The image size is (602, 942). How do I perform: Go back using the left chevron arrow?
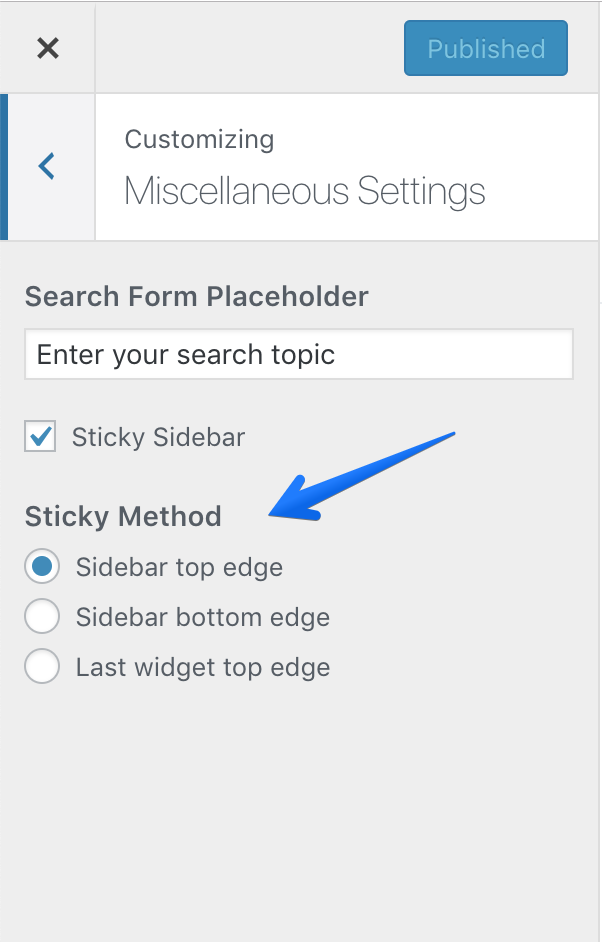(47, 166)
